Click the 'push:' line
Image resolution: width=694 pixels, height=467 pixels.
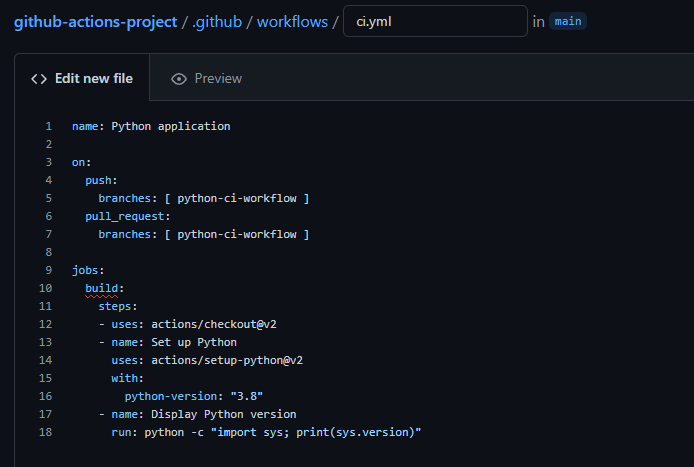(x=101, y=180)
